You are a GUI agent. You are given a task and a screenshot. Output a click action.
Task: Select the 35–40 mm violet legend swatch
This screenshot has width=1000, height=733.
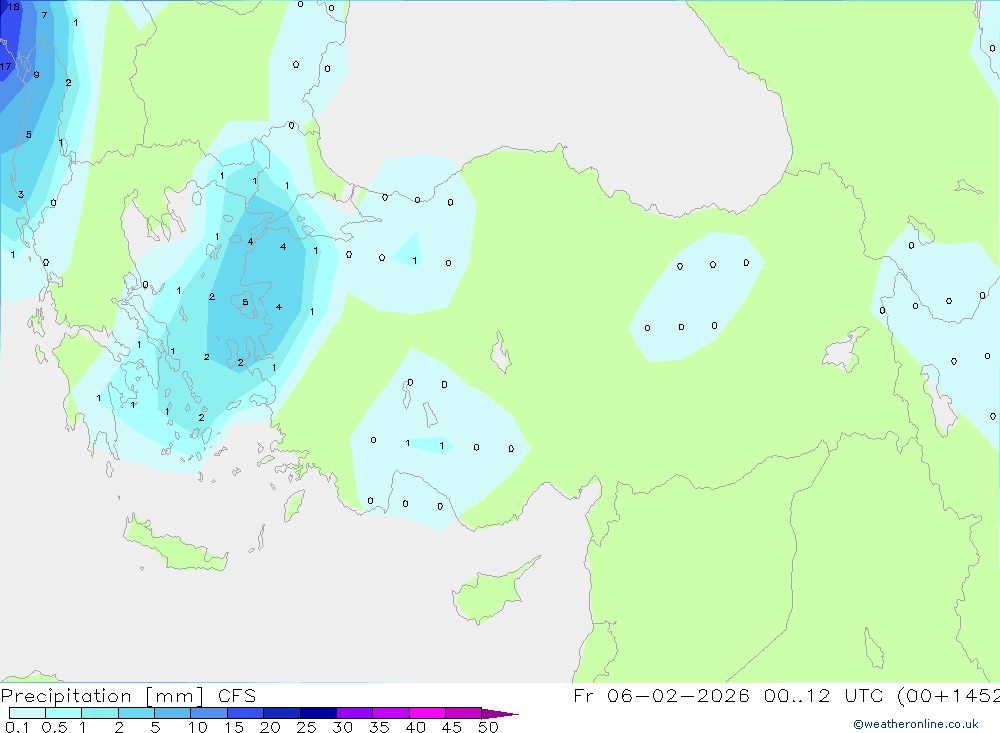[x=391, y=713]
